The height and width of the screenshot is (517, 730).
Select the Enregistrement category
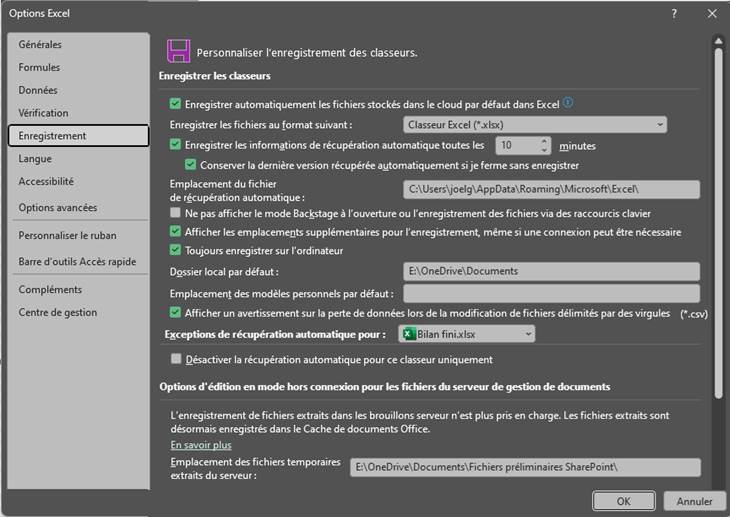point(78,136)
